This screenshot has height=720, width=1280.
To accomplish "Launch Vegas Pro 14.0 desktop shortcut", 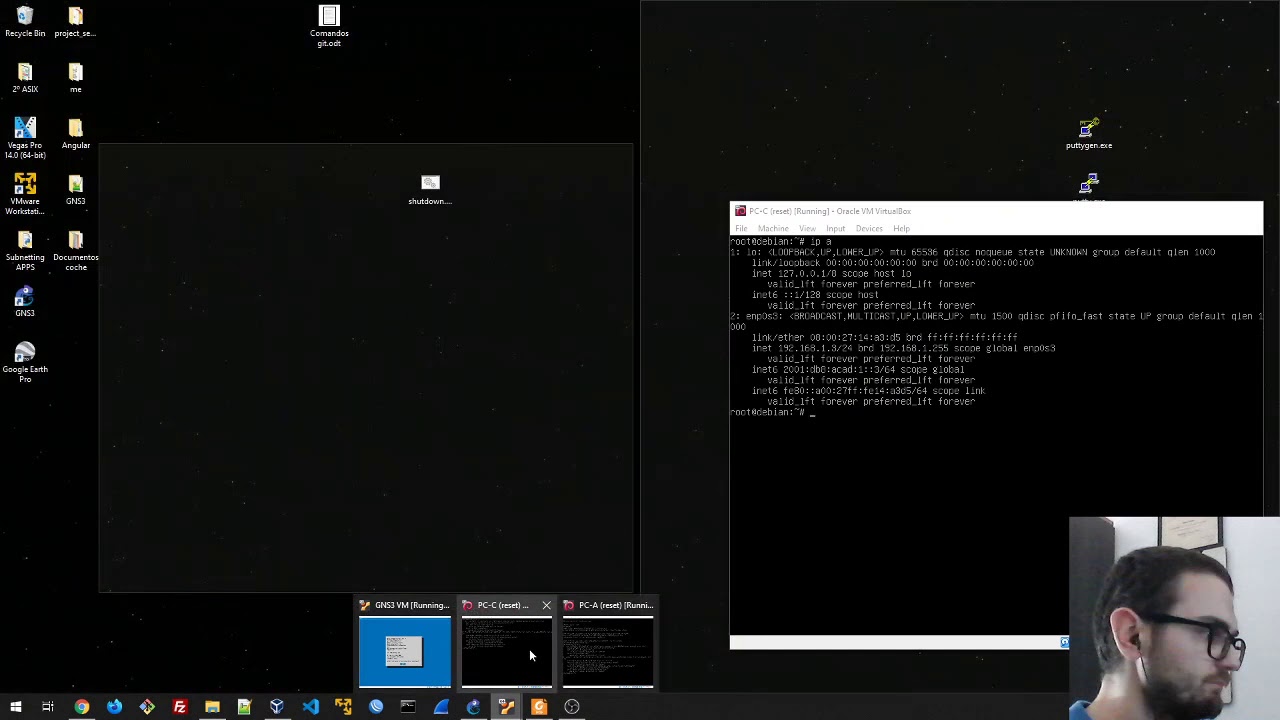I will (x=25, y=138).
